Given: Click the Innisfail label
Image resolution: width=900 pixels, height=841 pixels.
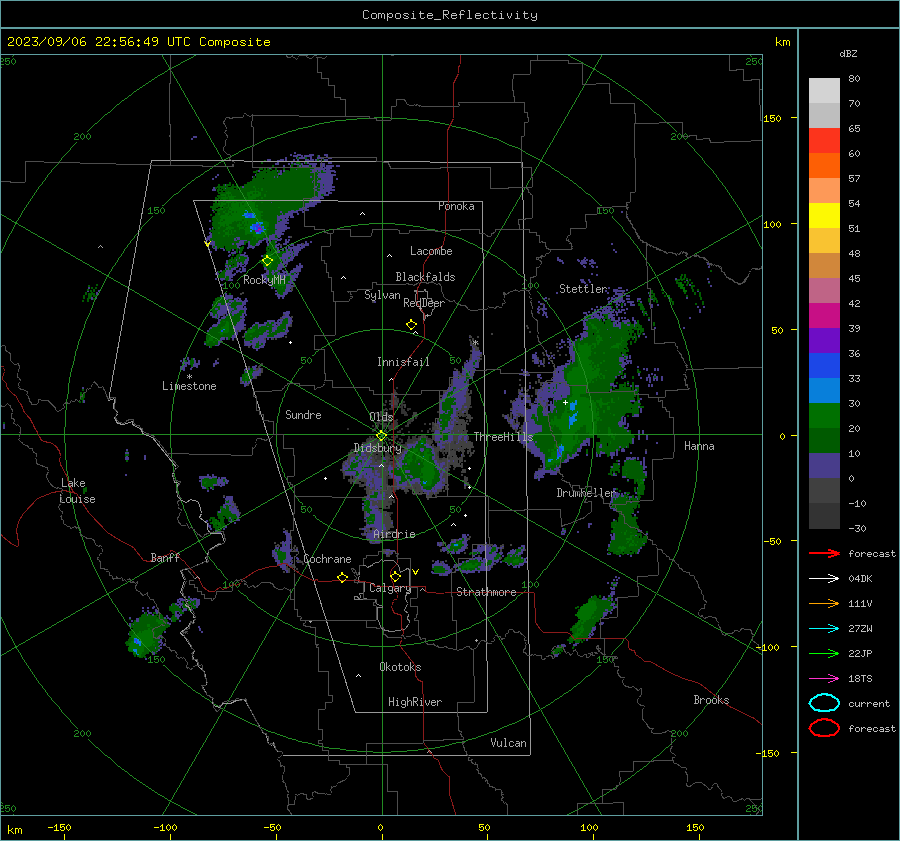Looking at the screenshot, I should tap(403, 362).
